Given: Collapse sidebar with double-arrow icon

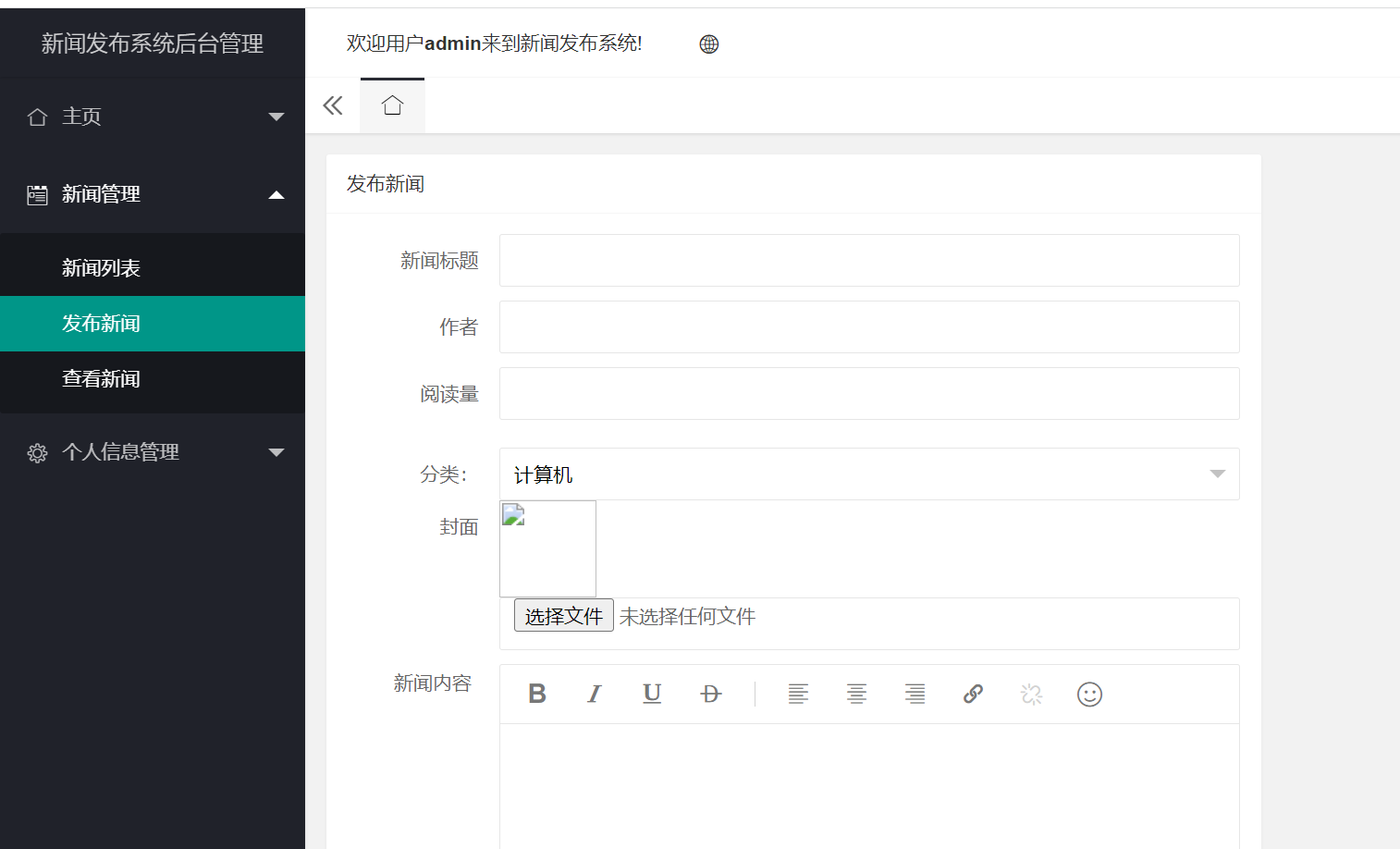Looking at the screenshot, I should point(333,105).
